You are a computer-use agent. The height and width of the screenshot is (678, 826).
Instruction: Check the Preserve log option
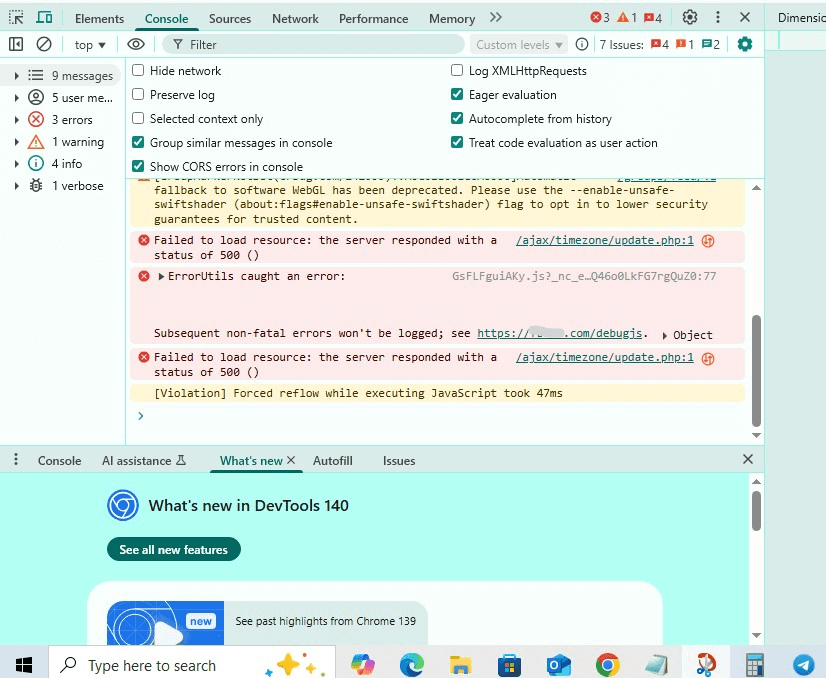[139, 95]
